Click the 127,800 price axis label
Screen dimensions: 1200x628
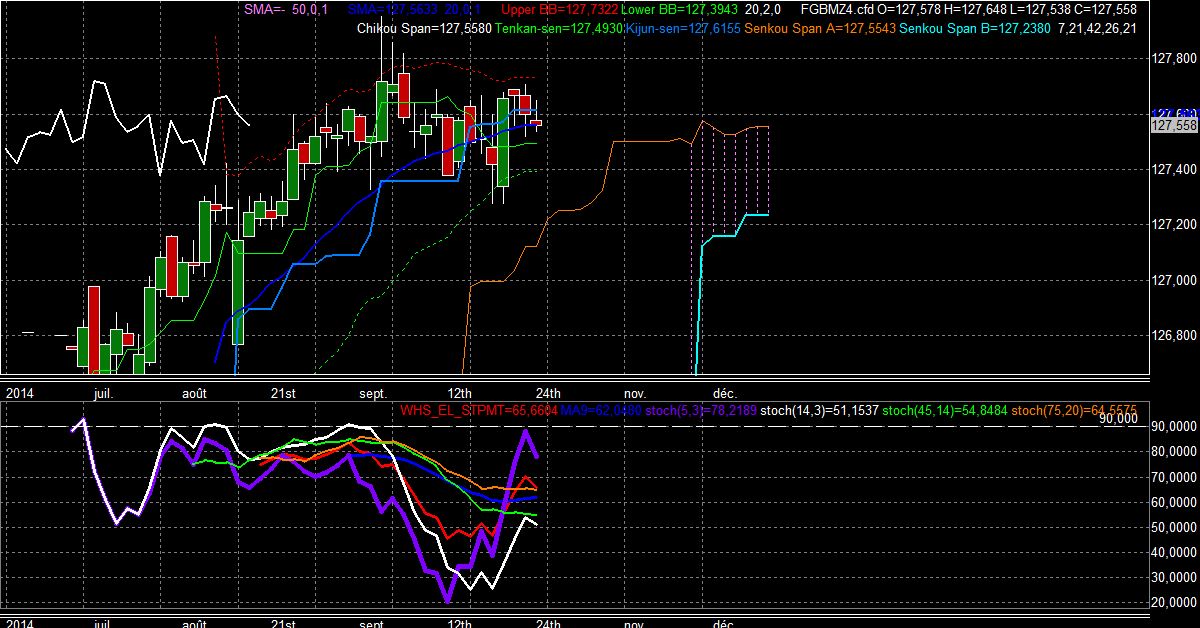pos(1174,59)
